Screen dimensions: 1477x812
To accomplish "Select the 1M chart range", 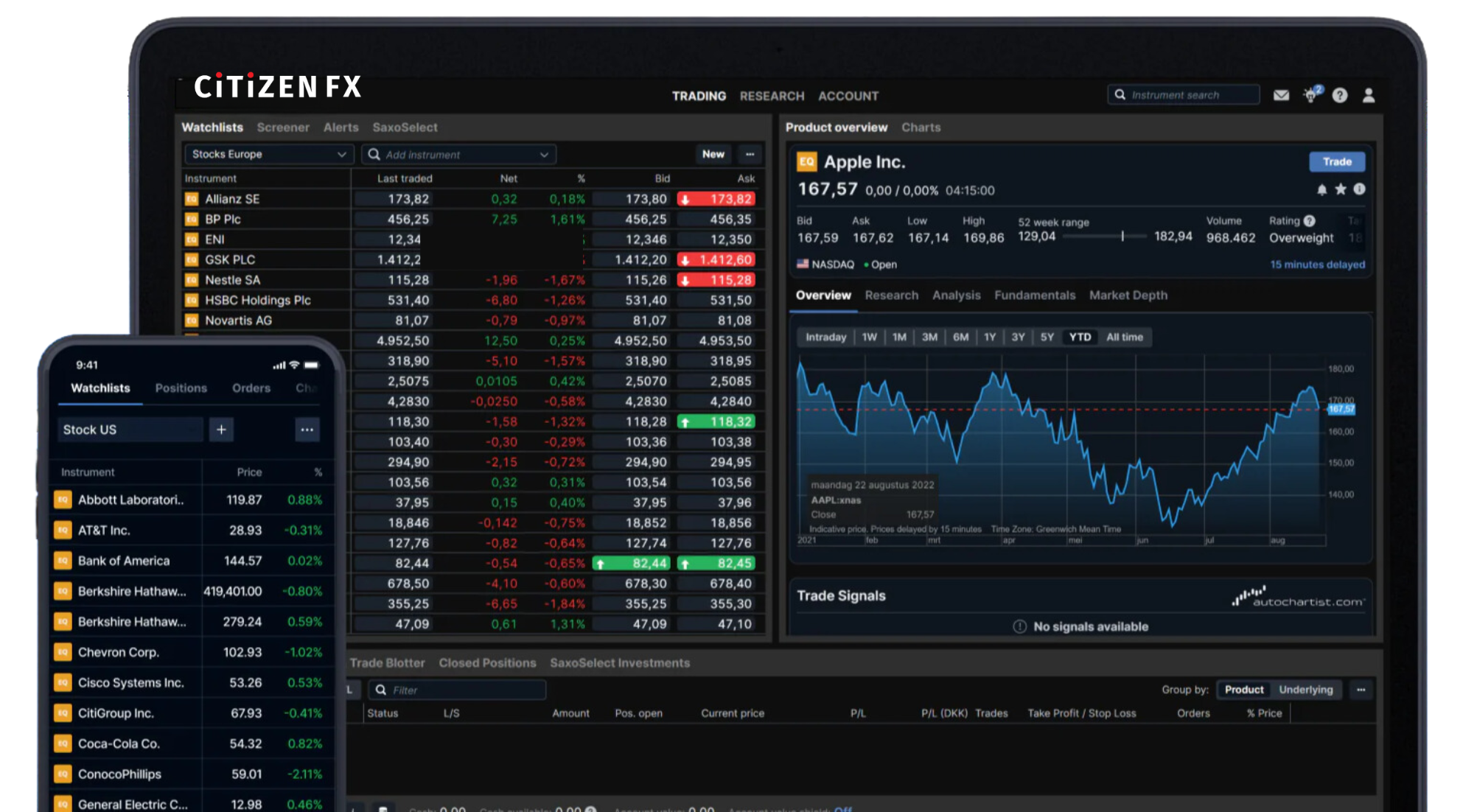I will (899, 337).
